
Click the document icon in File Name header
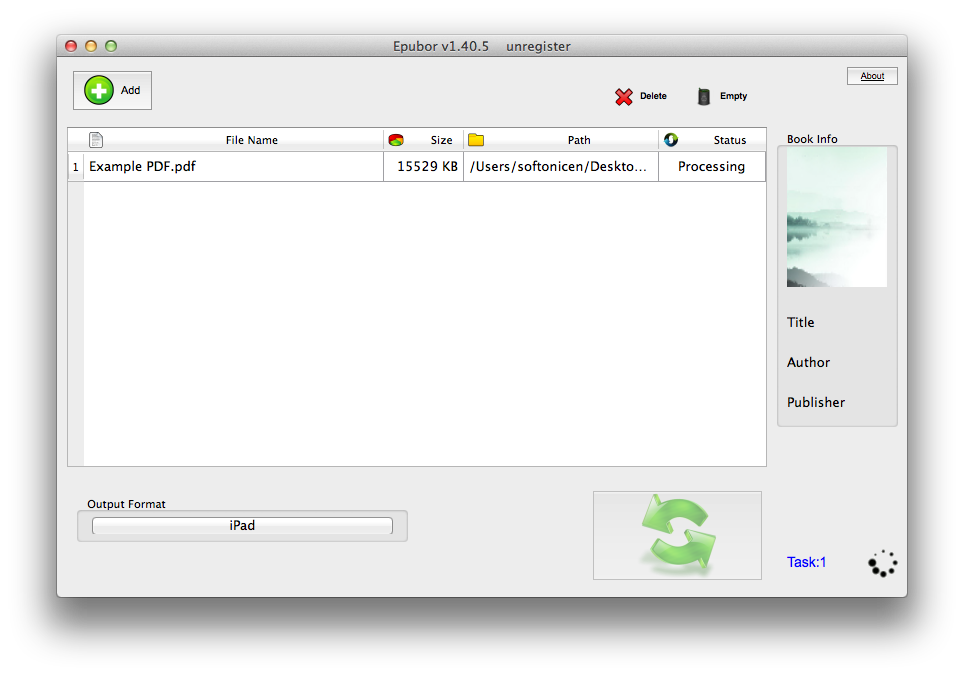[96, 140]
